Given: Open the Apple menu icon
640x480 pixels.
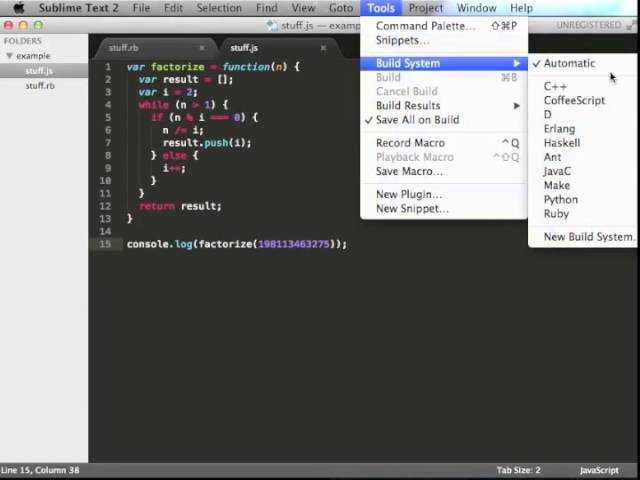Looking at the screenshot, I should click(18, 8).
